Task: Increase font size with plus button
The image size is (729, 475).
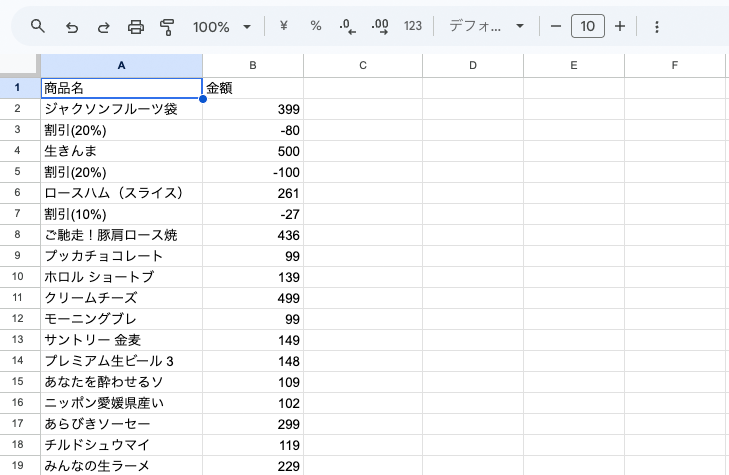Action: click(x=620, y=26)
